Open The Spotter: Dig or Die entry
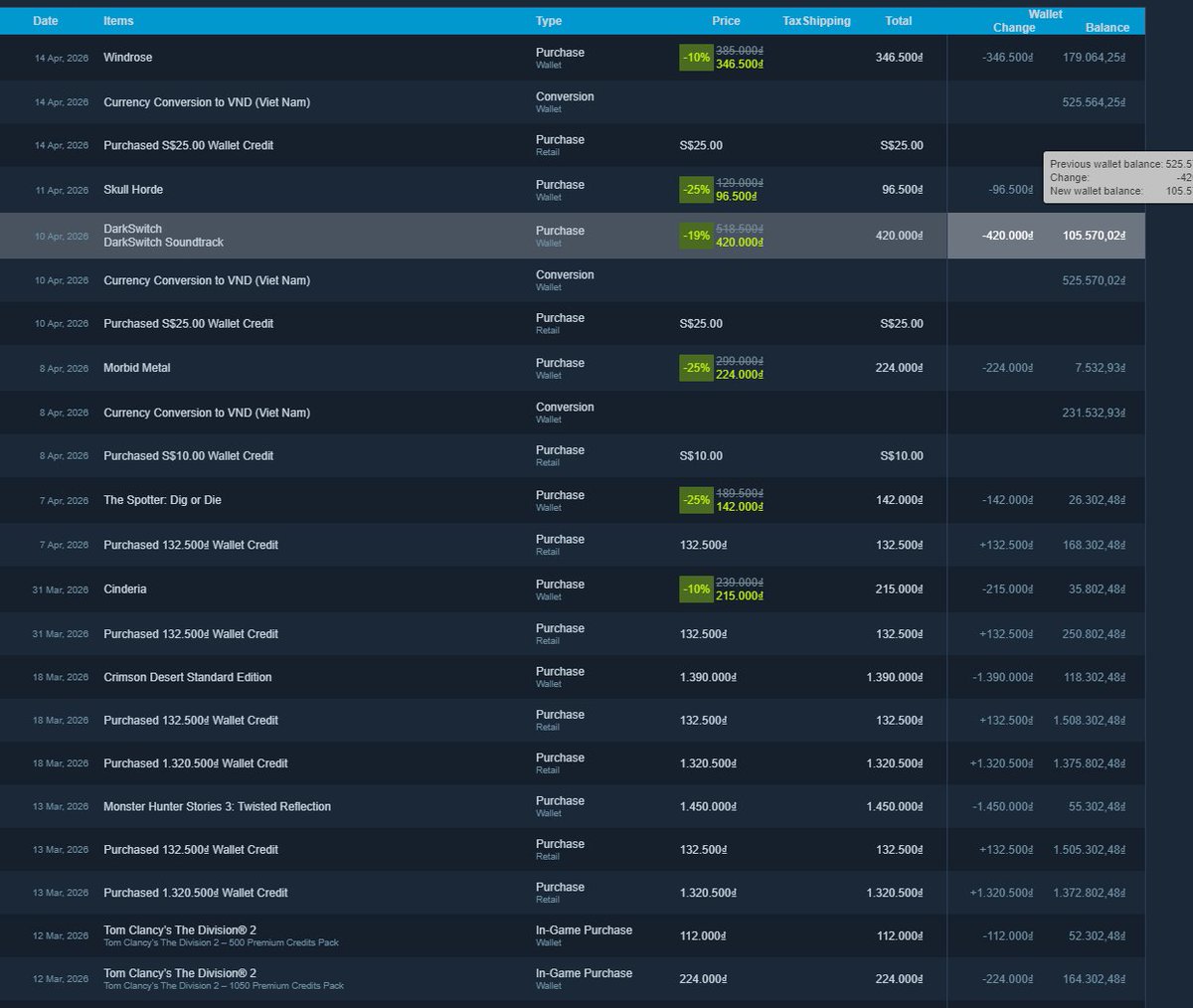This screenshot has width=1193, height=1008. [x=573, y=500]
